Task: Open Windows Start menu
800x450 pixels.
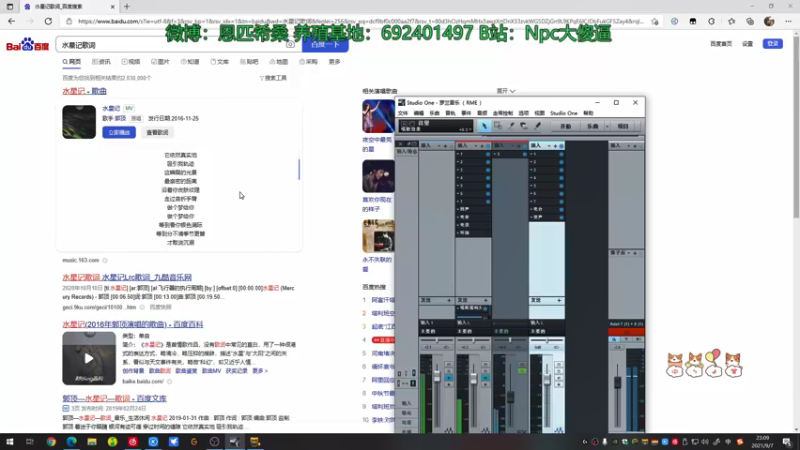Action: click(9, 442)
